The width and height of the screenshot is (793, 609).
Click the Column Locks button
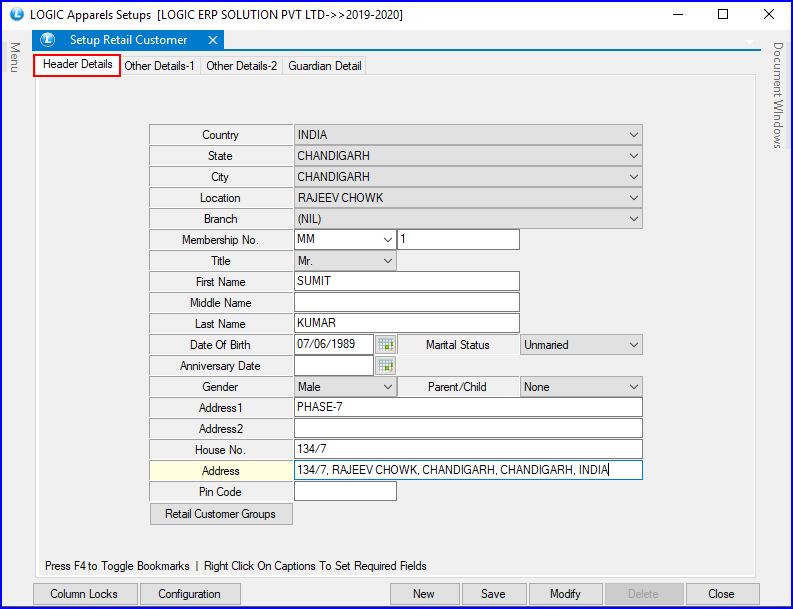point(85,594)
